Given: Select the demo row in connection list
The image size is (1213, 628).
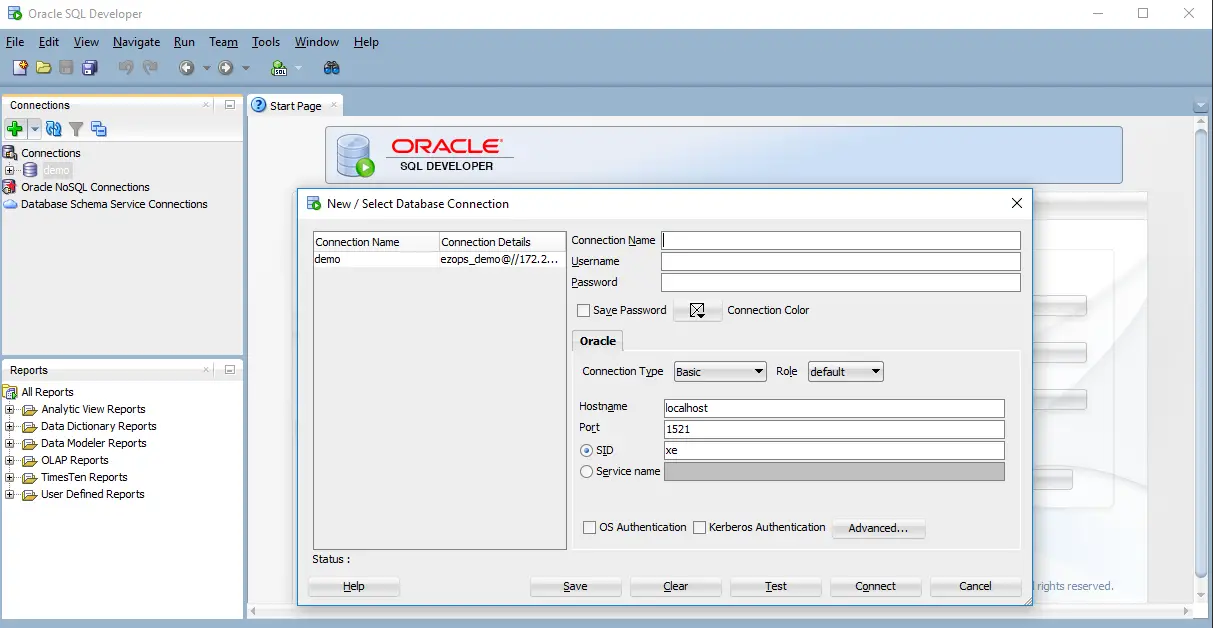Looking at the screenshot, I should [440, 259].
